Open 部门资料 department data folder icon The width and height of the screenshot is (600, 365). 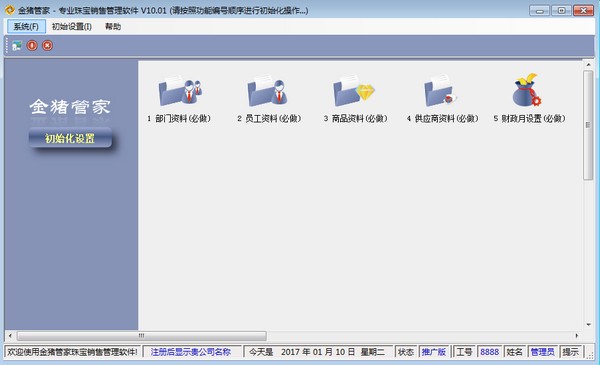pos(180,92)
